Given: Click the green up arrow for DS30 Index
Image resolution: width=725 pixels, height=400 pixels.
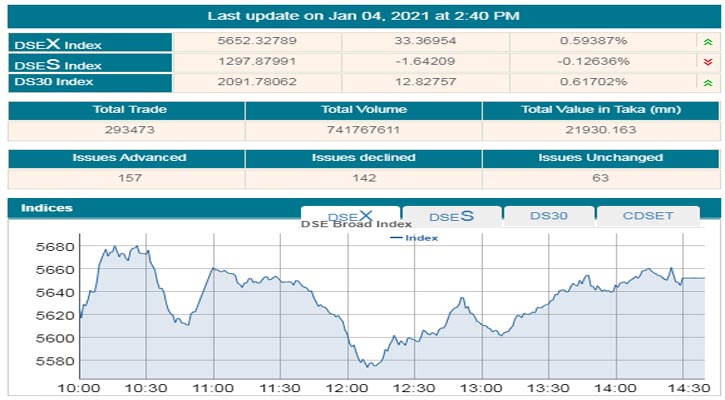Looking at the screenshot, I should [708, 80].
